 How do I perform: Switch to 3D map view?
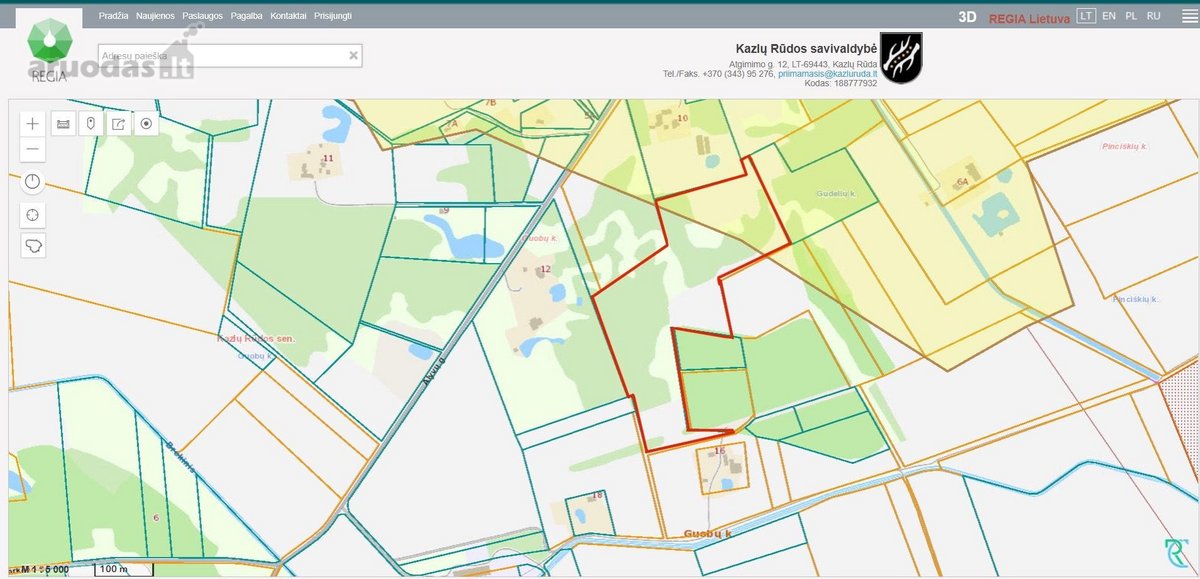(x=967, y=17)
